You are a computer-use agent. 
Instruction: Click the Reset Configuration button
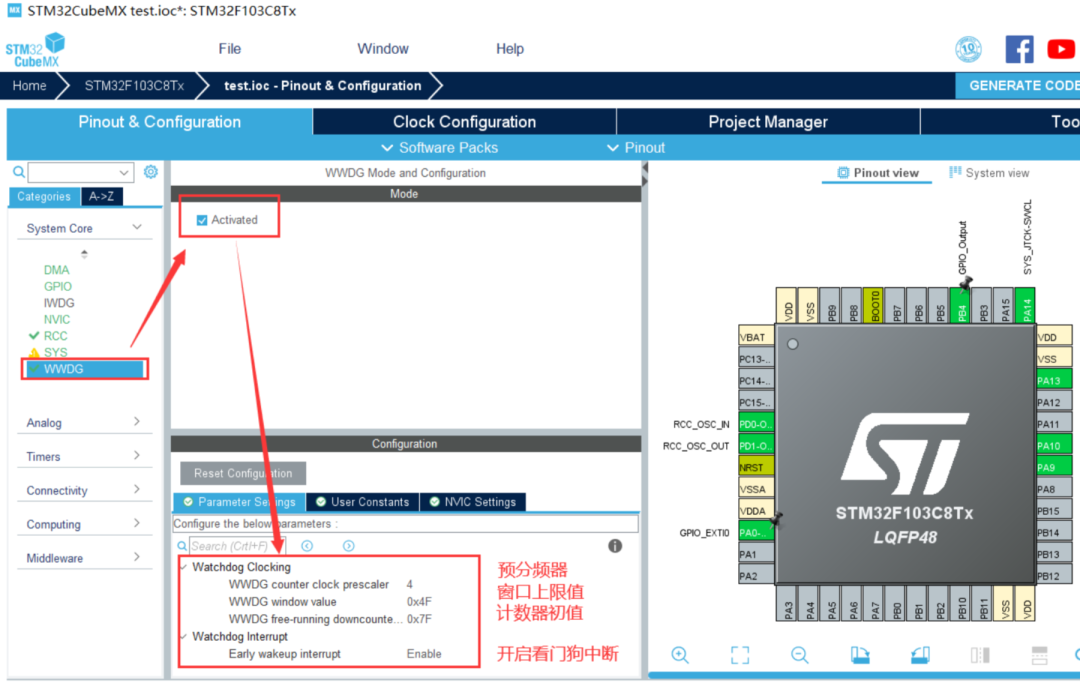pyautogui.click(x=242, y=473)
